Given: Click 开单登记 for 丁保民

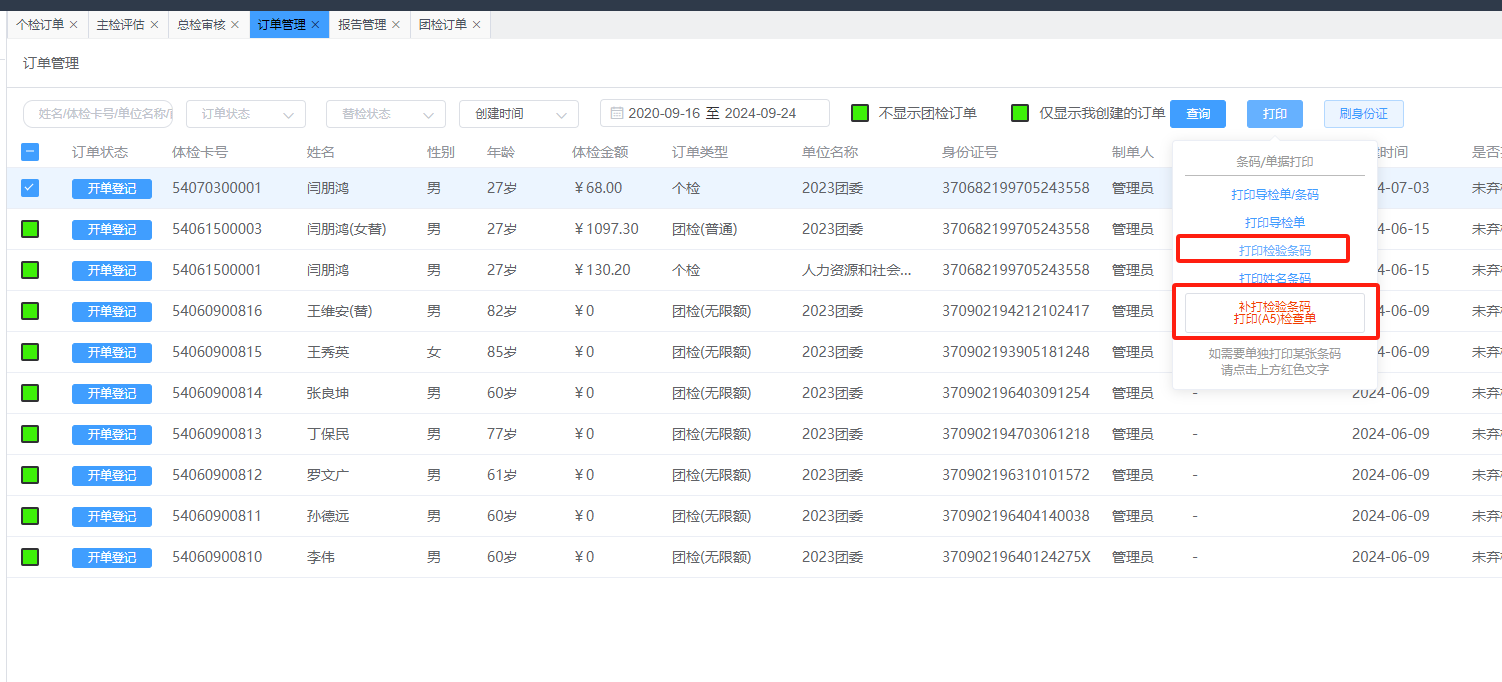Looking at the screenshot, I should pyautogui.click(x=112, y=434).
